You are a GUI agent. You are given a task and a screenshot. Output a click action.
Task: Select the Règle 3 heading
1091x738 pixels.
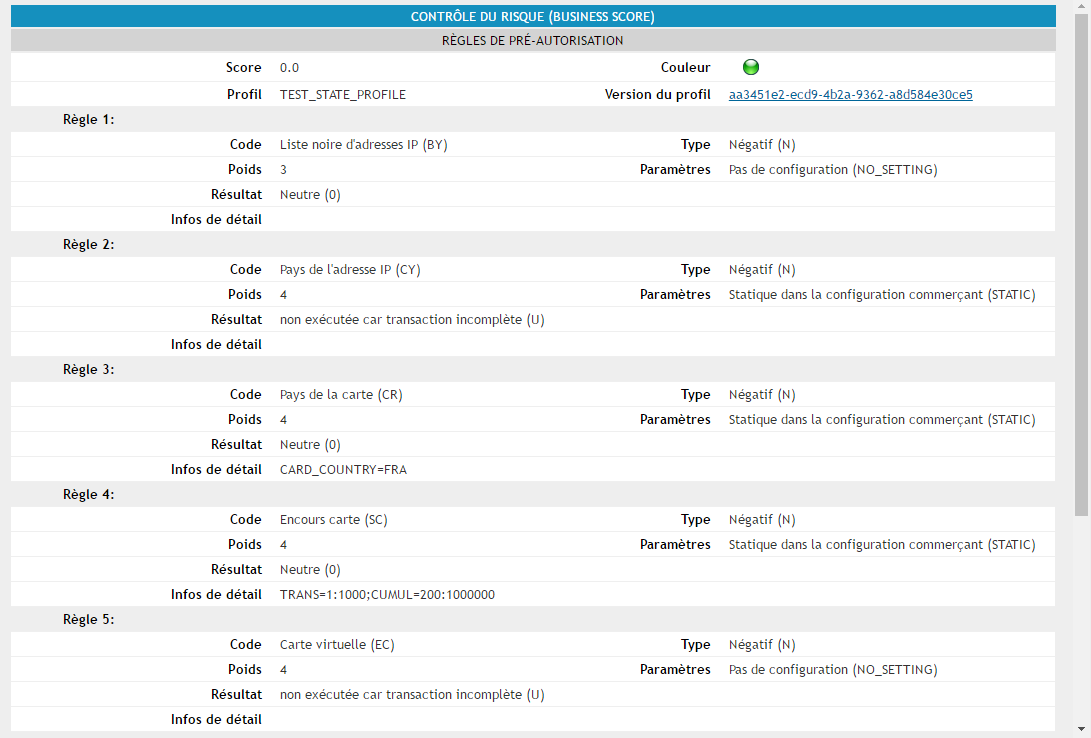89,370
